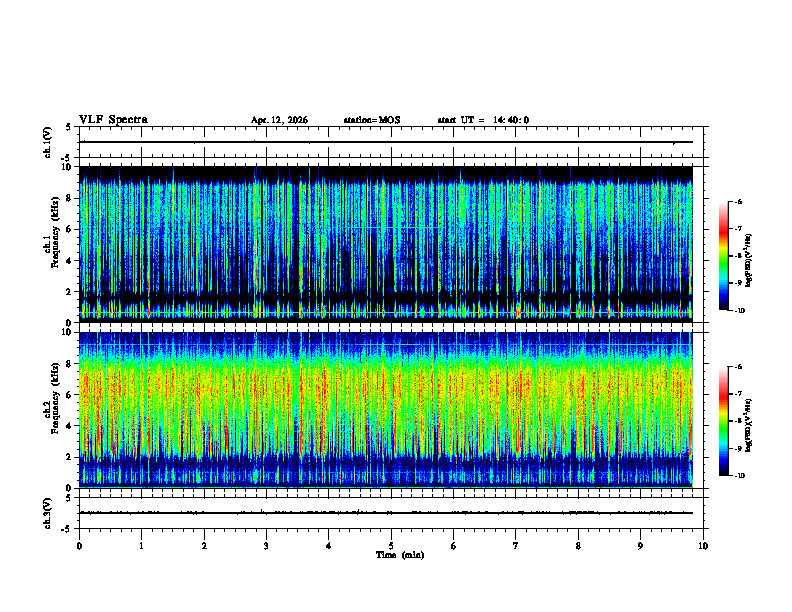Click the ch.2 color bar log(PSD) unit label

pyautogui.click(x=749, y=425)
